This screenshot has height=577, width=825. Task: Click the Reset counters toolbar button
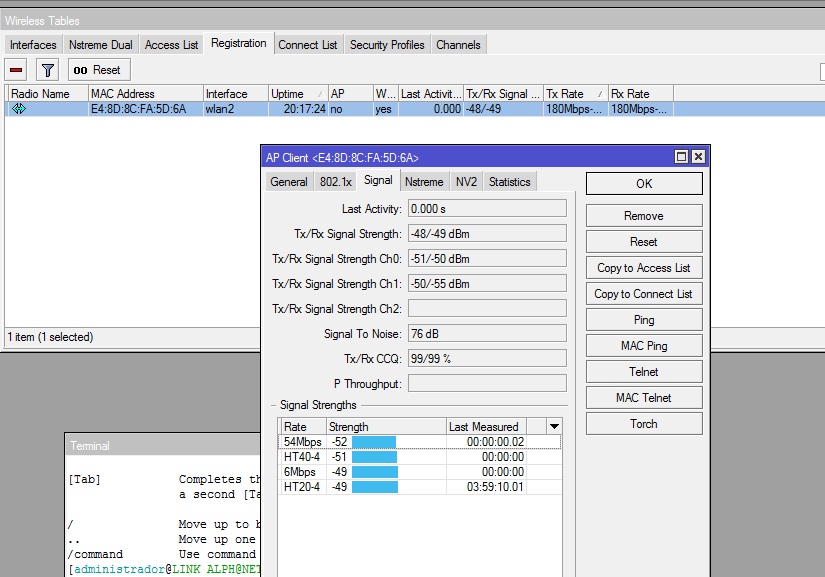[98, 70]
